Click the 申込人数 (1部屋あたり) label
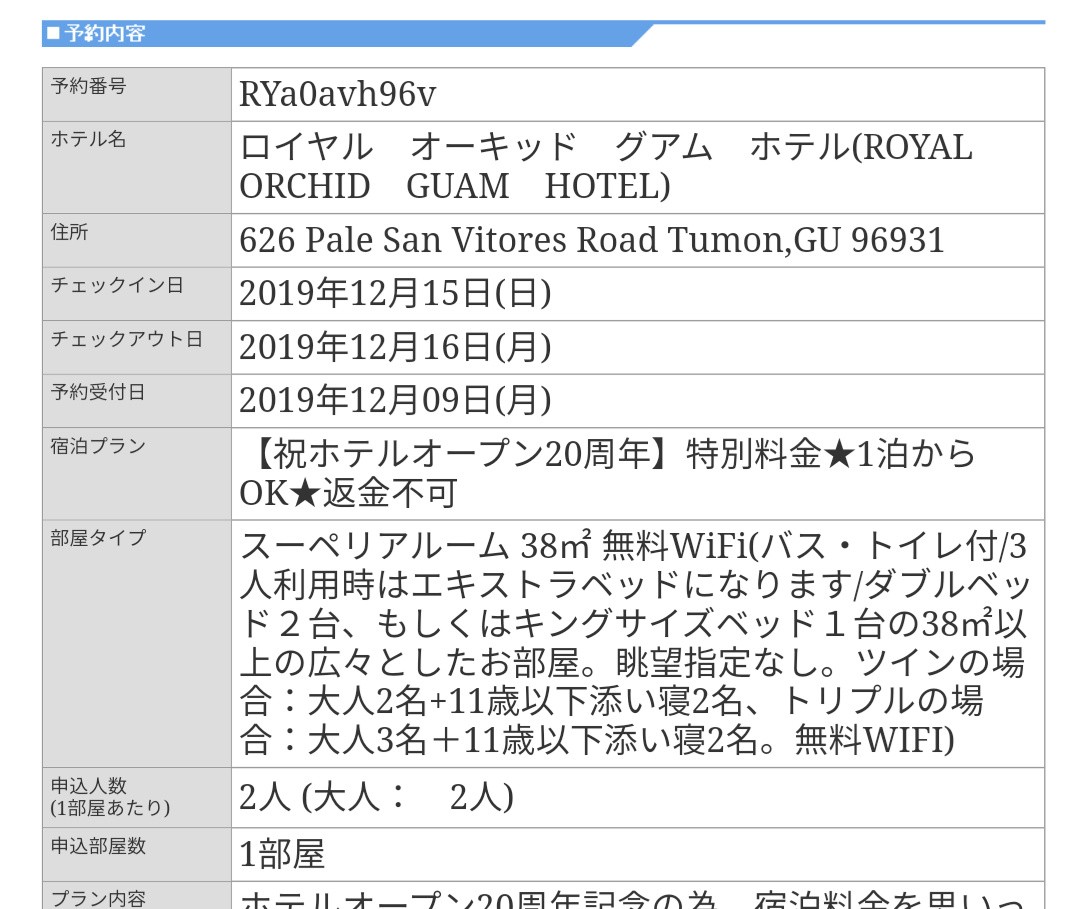This screenshot has width=1080, height=909. (110, 797)
